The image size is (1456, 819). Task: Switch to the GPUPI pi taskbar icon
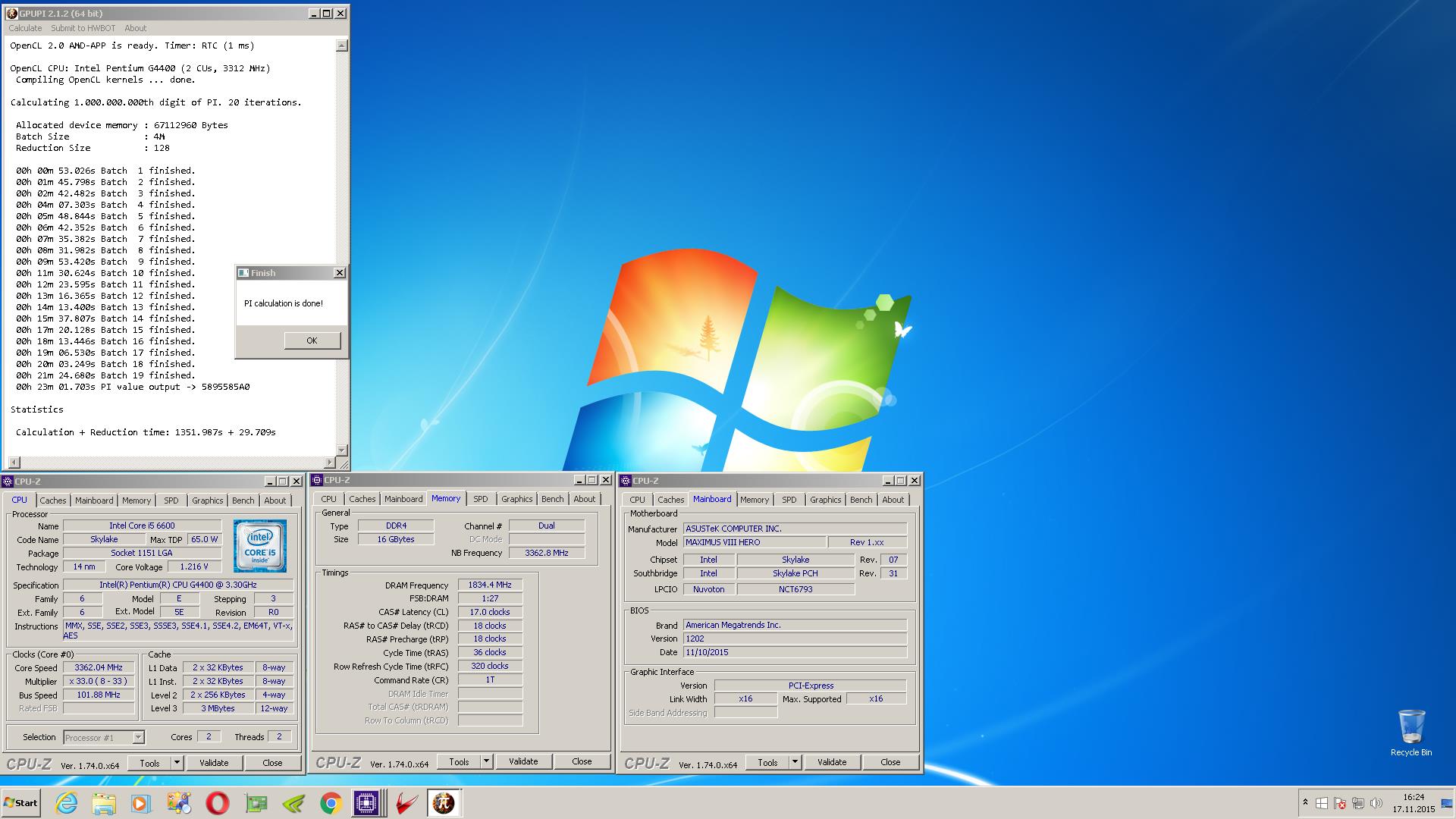click(x=444, y=803)
